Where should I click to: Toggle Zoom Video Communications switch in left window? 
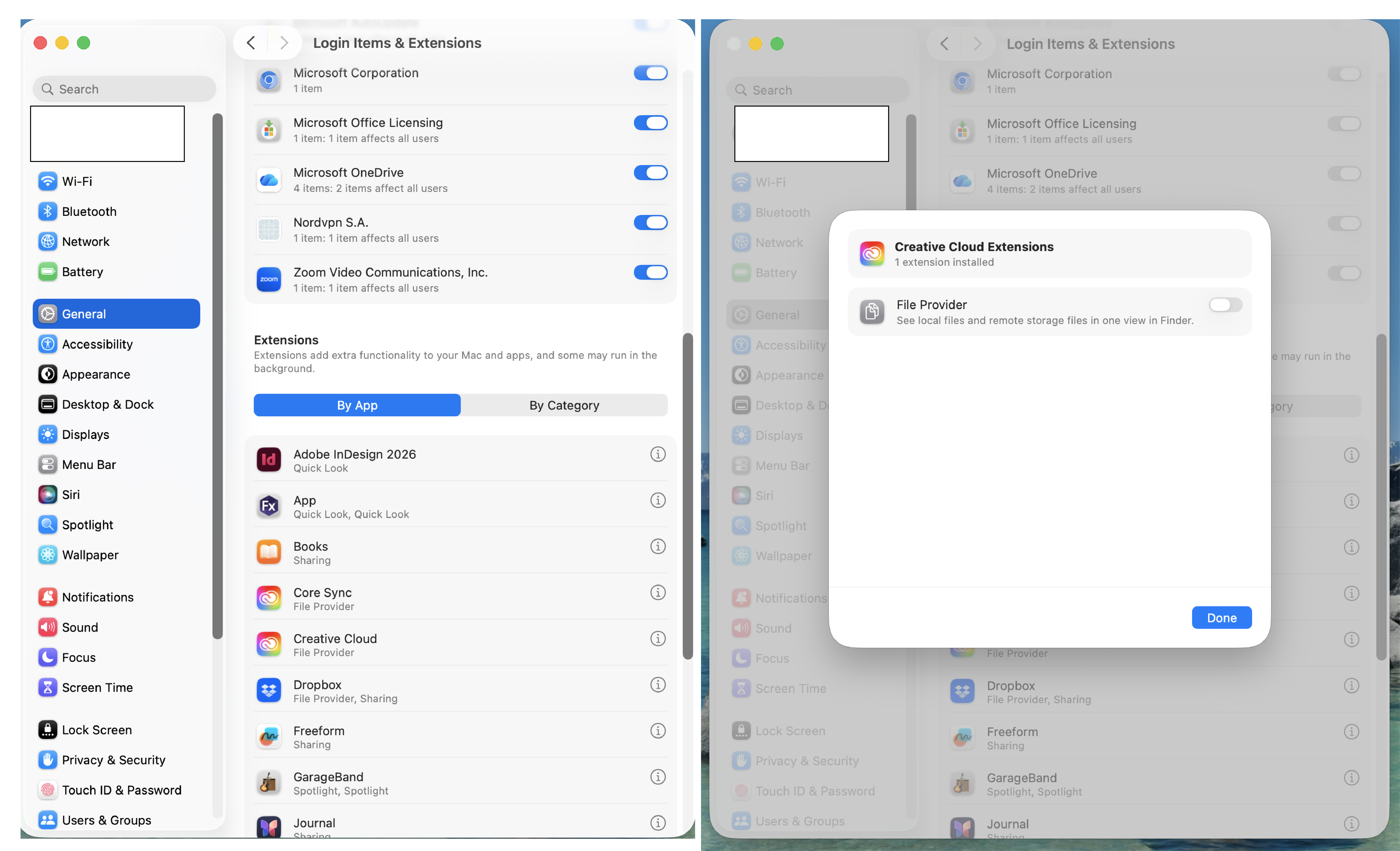[x=651, y=273]
